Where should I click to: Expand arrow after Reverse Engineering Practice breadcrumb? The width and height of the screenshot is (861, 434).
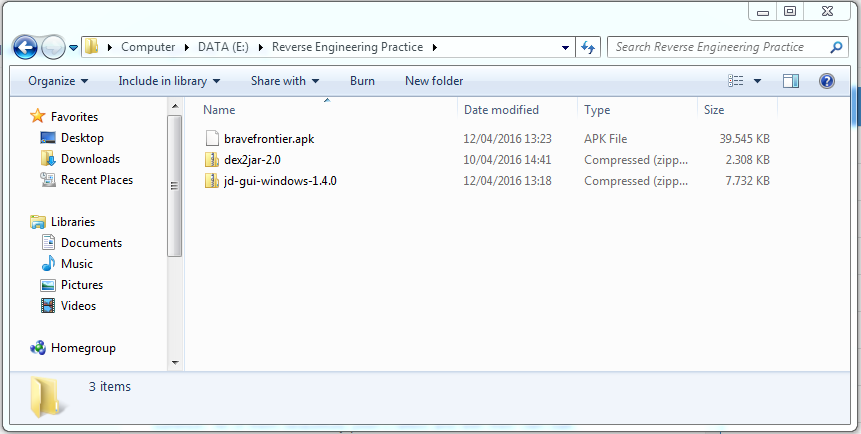coord(435,47)
